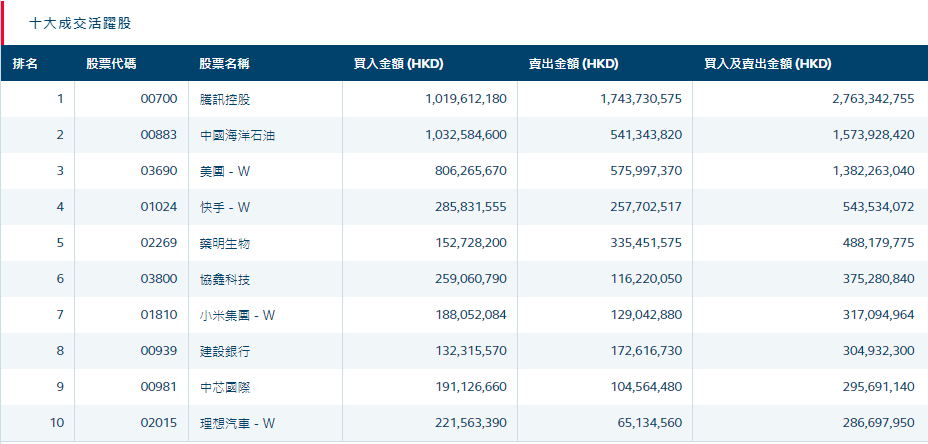This screenshot has width=928, height=444.
Task: Click buy amount 1,019,612,180
Action: tap(466, 99)
